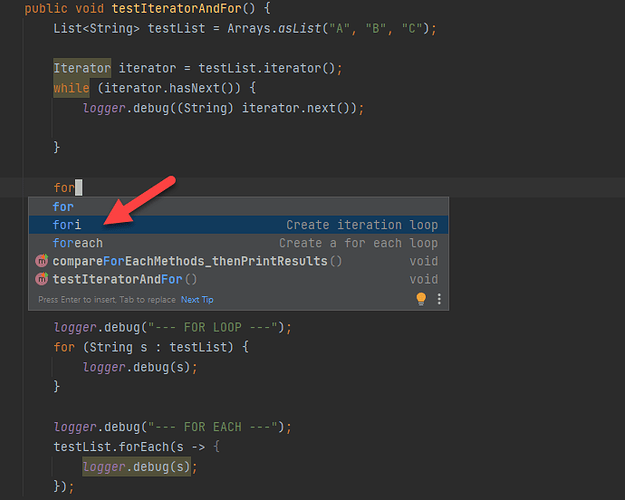Click 'Press Enter to insert, Tab to replace' hint
This screenshot has width=625, height=500.
click(x=107, y=299)
